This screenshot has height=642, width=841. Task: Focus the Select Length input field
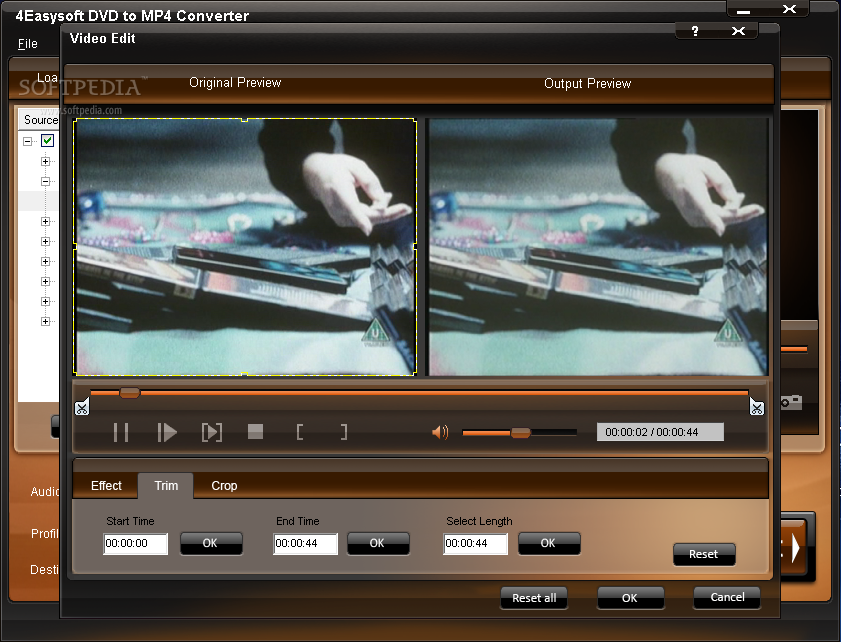coord(475,544)
